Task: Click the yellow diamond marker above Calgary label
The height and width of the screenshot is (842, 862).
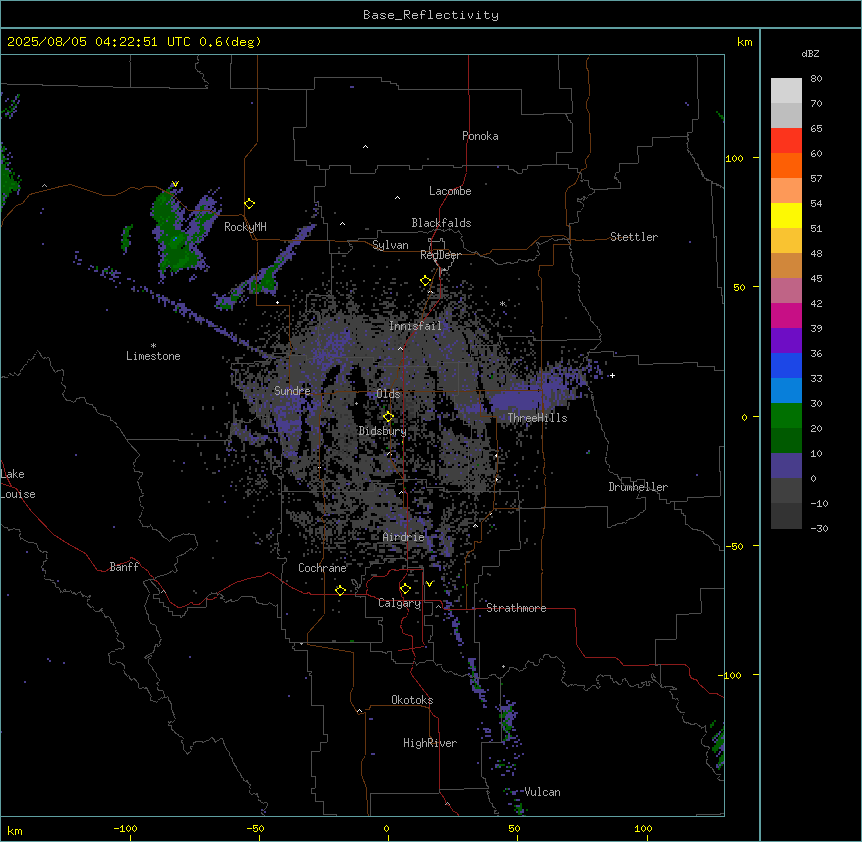Action: pos(405,589)
